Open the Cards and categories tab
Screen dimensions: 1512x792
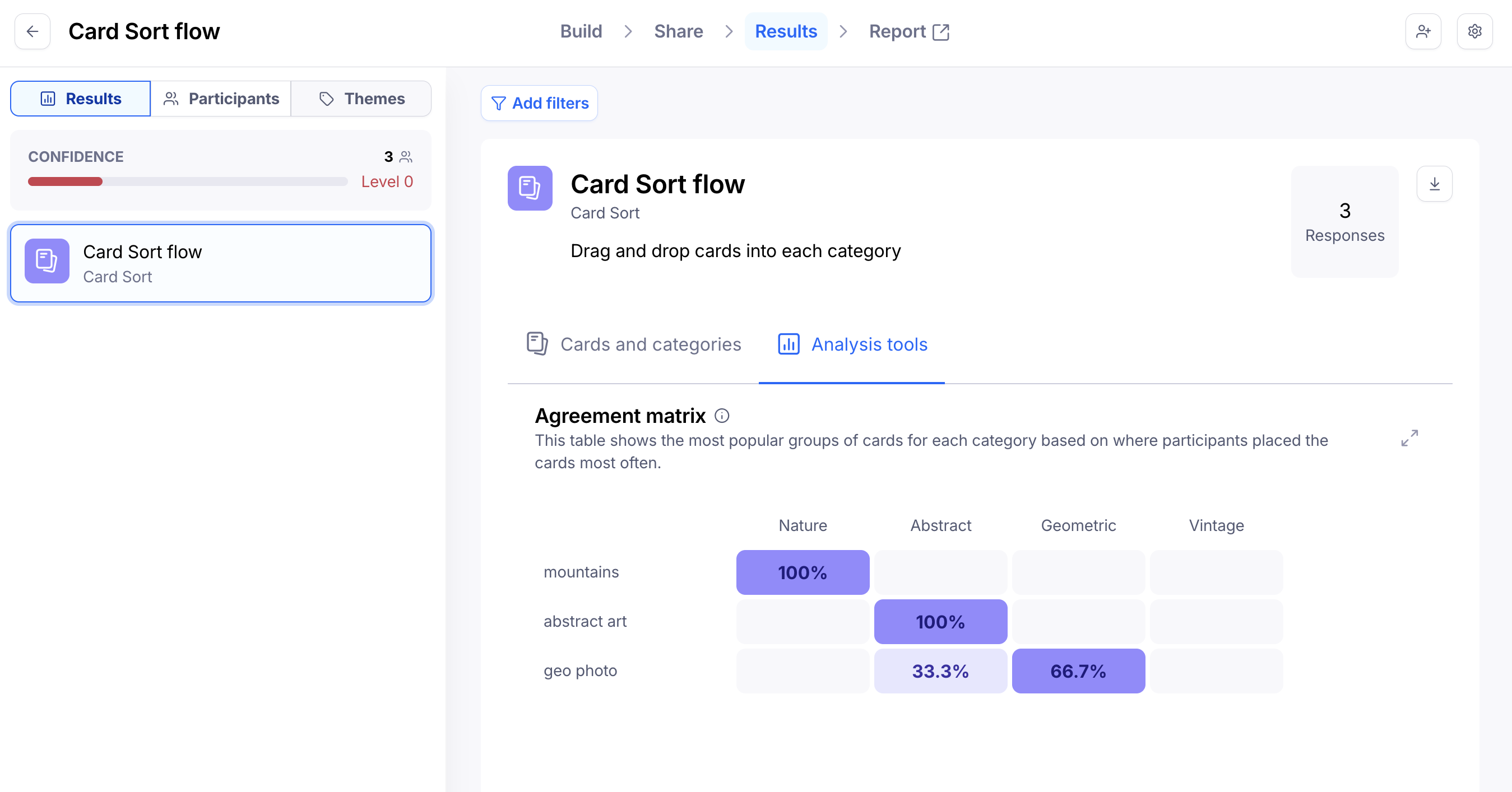[633, 344]
